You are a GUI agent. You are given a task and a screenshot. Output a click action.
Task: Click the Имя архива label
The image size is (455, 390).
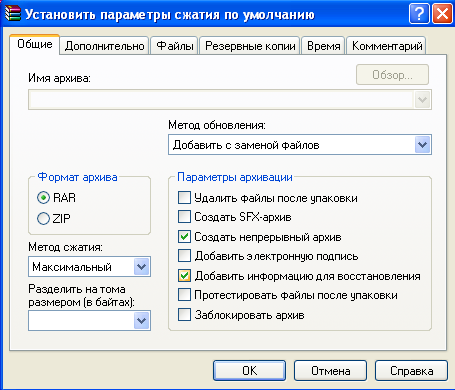pyautogui.click(x=59, y=78)
